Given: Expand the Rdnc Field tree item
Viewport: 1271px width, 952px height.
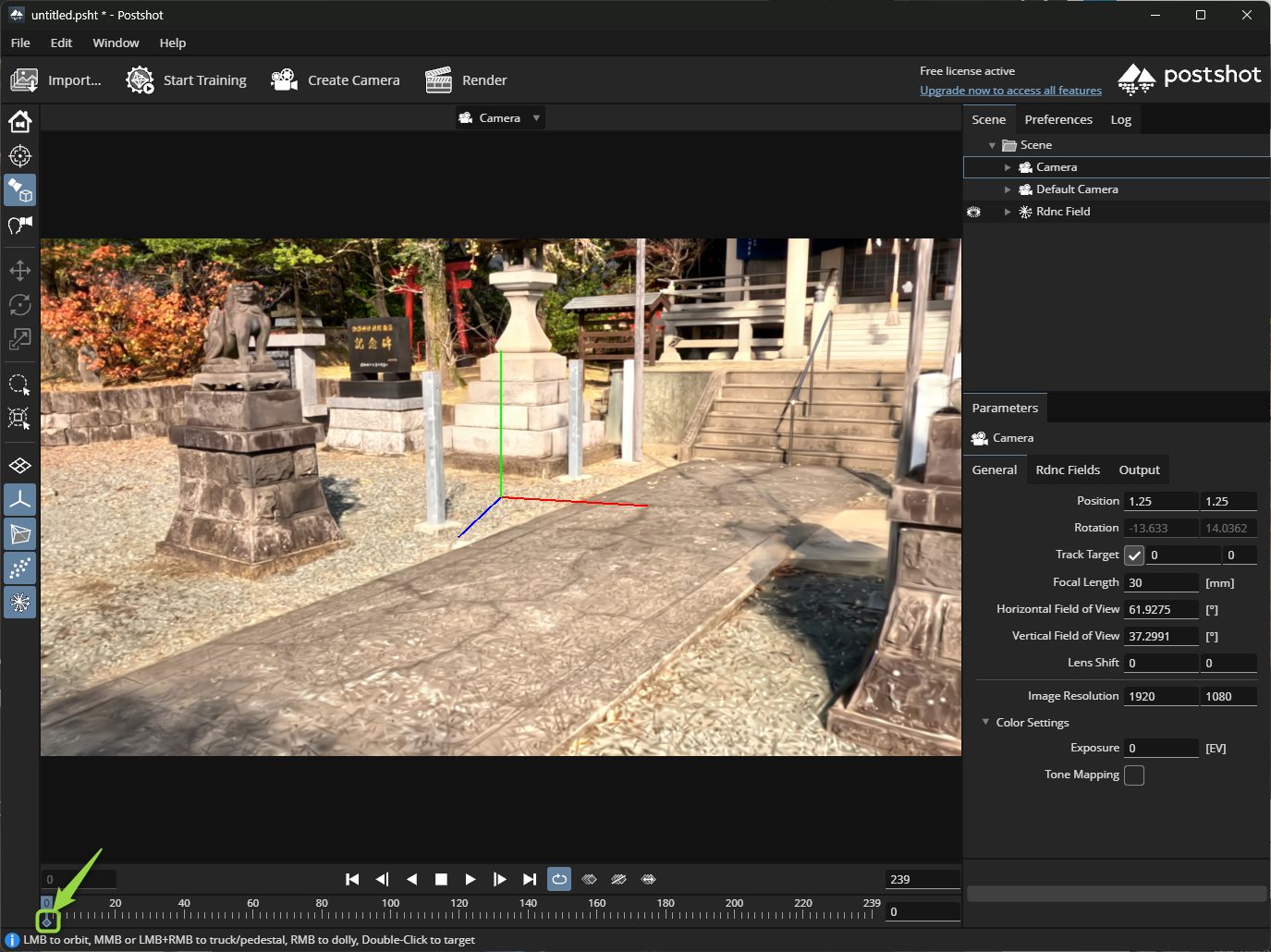Looking at the screenshot, I should 1007,212.
